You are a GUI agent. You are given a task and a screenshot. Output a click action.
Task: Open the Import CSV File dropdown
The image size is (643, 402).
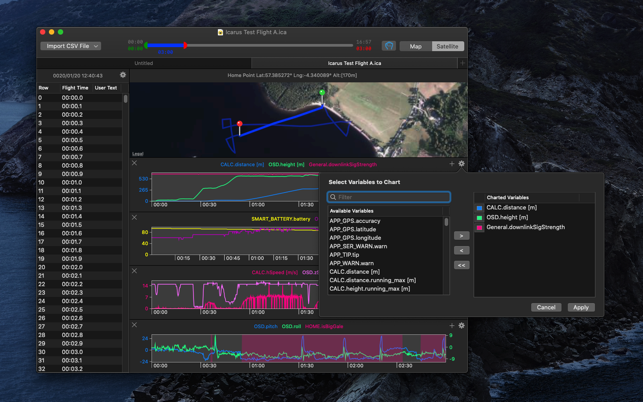click(71, 46)
